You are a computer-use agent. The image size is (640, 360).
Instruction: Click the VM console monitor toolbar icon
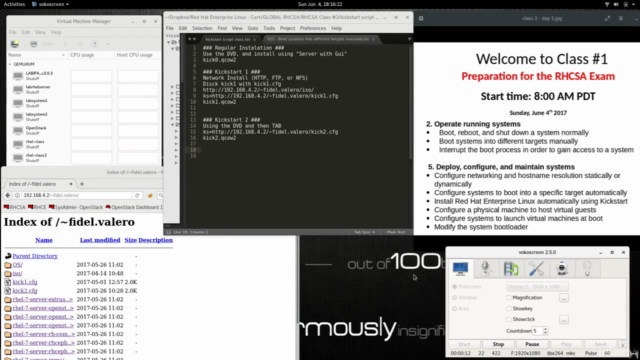tap(33, 44)
